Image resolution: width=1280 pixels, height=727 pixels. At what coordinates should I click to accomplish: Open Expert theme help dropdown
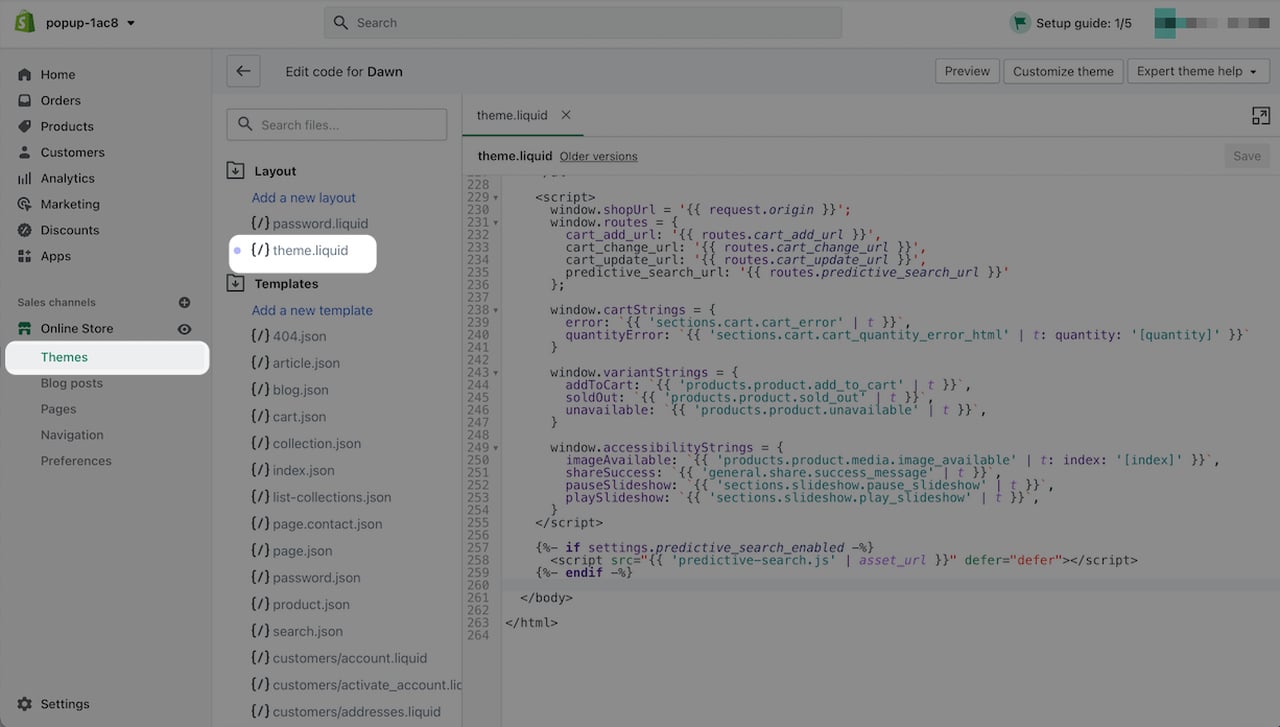pyautogui.click(x=1197, y=71)
